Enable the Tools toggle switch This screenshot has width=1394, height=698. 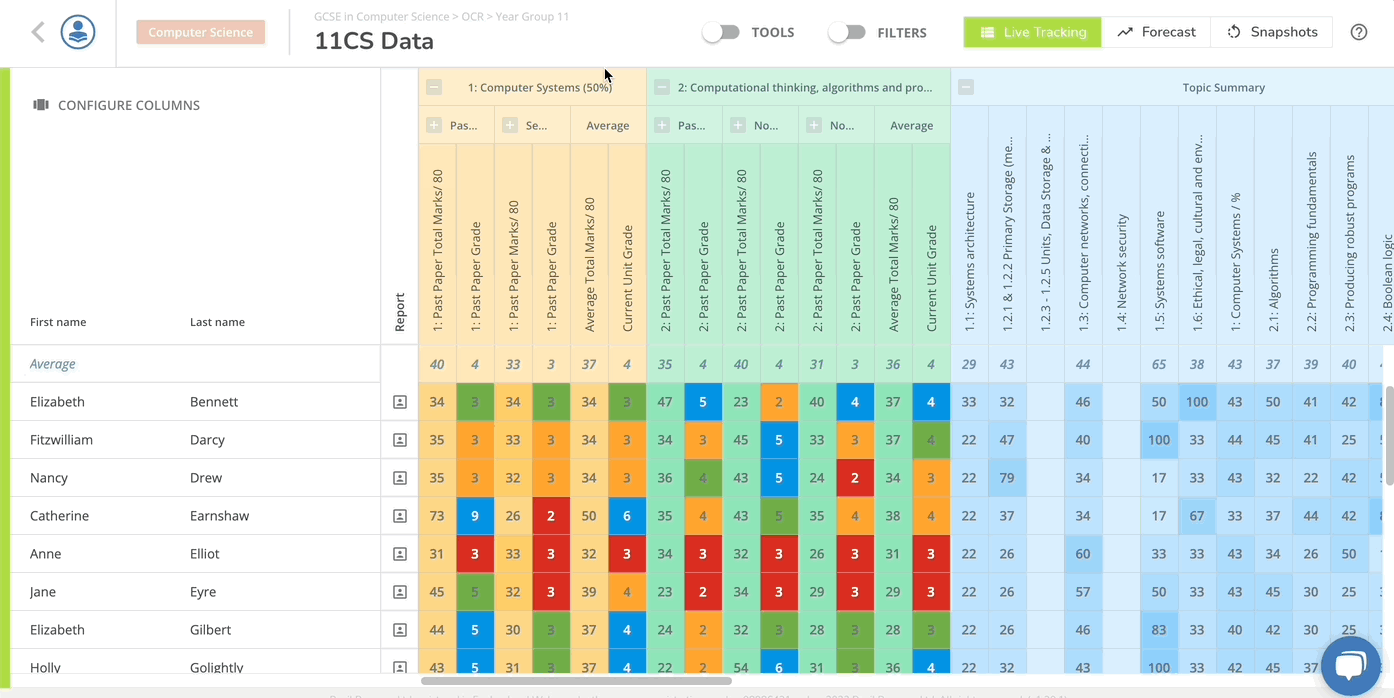tap(721, 32)
